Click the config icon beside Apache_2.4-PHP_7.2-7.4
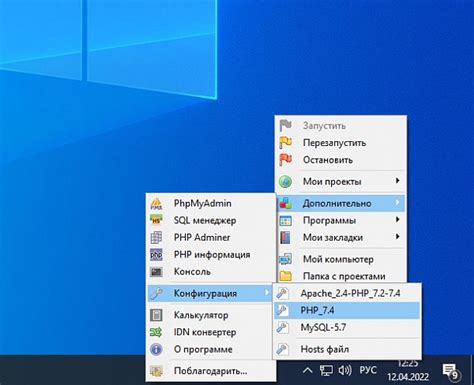474x385 pixels. click(282, 293)
